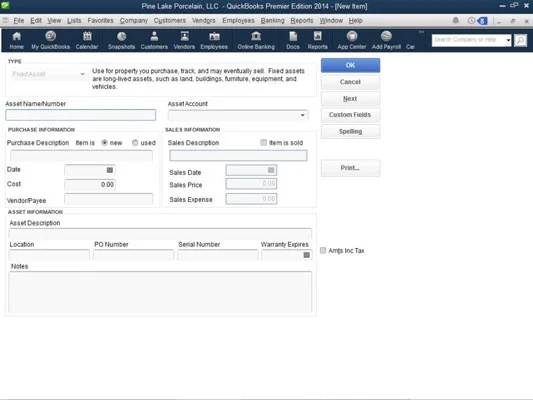Viewport: 533px width, 400px height.
Task: Open the Lists menu
Action: pos(74,21)
